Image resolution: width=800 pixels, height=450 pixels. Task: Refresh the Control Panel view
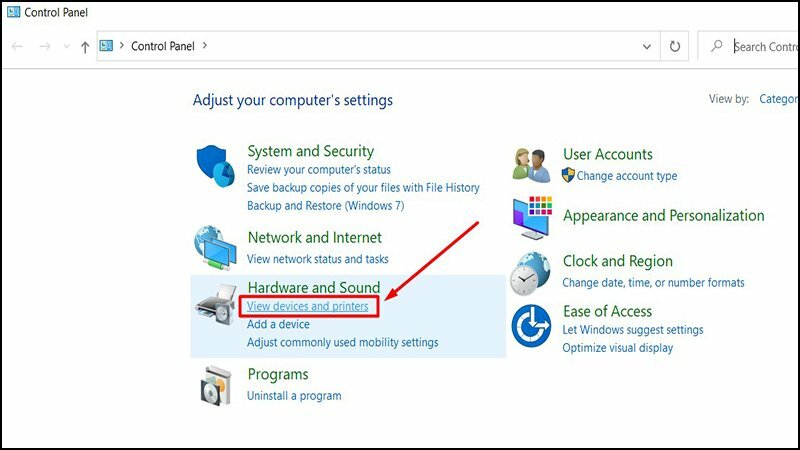coord(675,46)
